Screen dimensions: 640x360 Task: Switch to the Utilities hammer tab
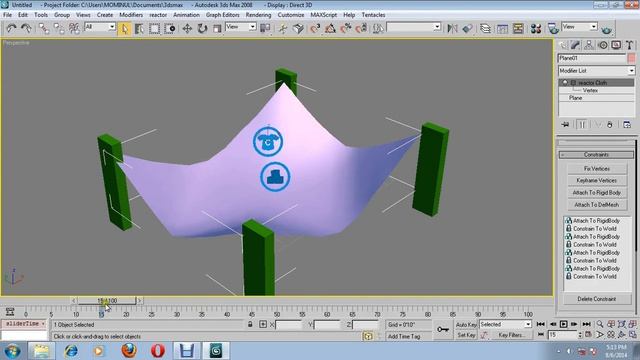630,45
